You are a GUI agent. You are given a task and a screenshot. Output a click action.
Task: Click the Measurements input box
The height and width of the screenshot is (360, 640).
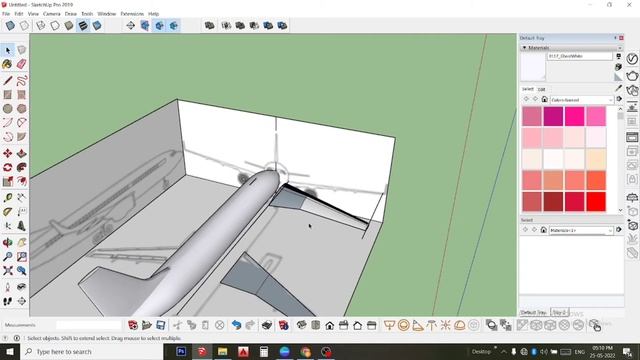(89, 325)
